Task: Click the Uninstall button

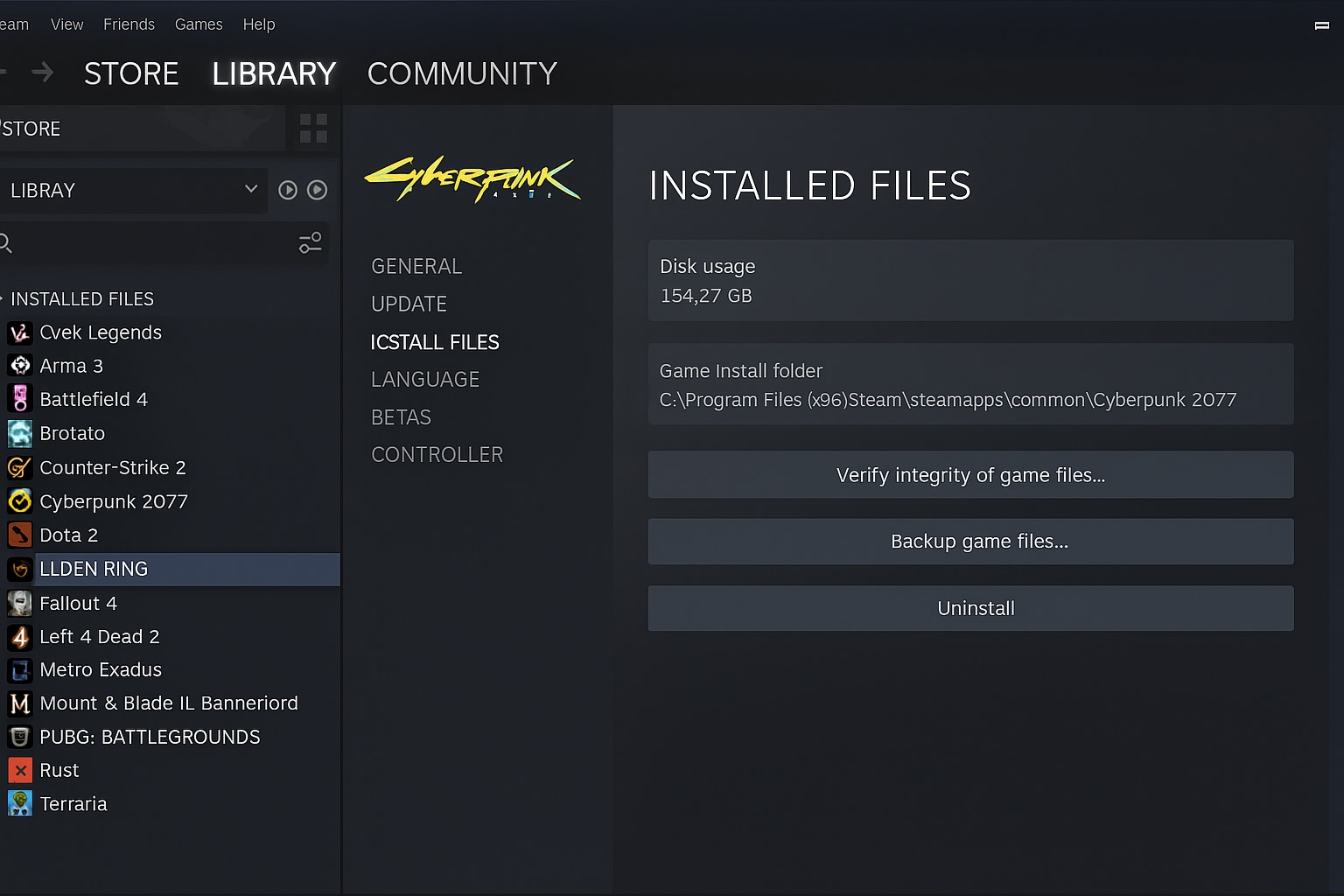Action: tap(970, 608)
